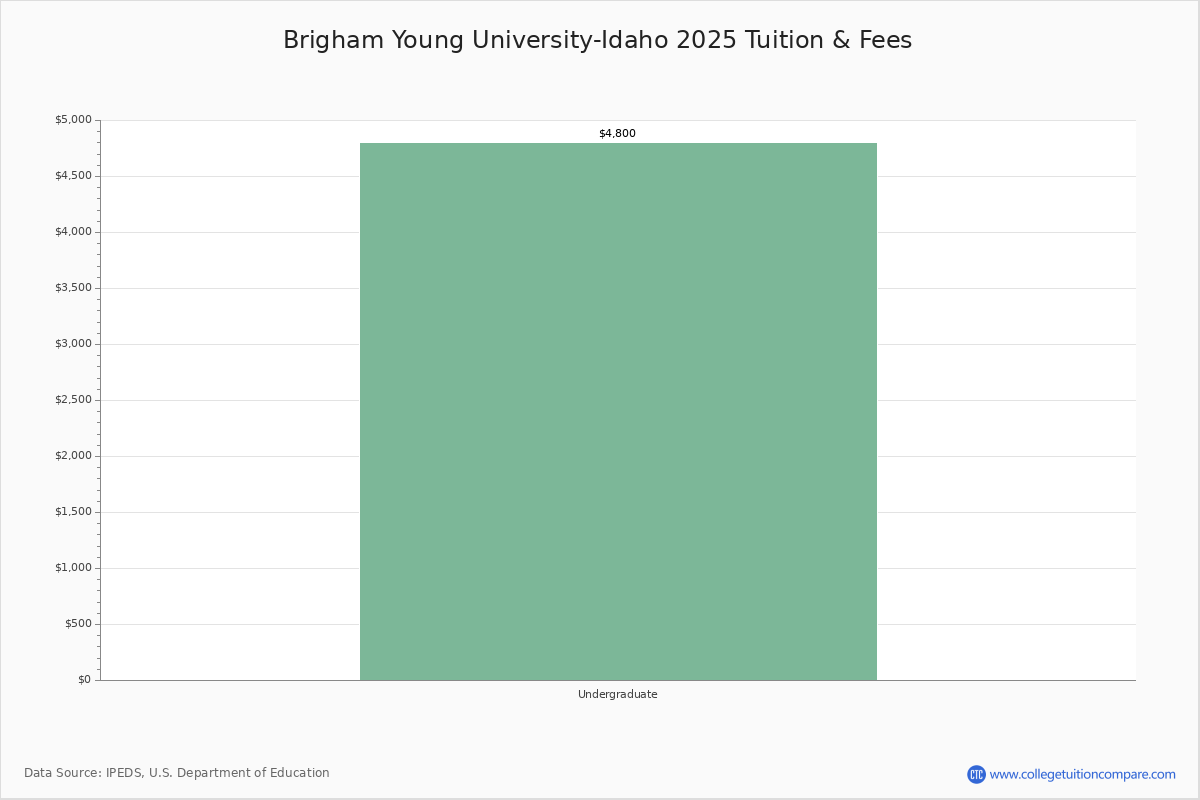
Task: Click the $3,000 y-axis label
Action: pos(73,344)
